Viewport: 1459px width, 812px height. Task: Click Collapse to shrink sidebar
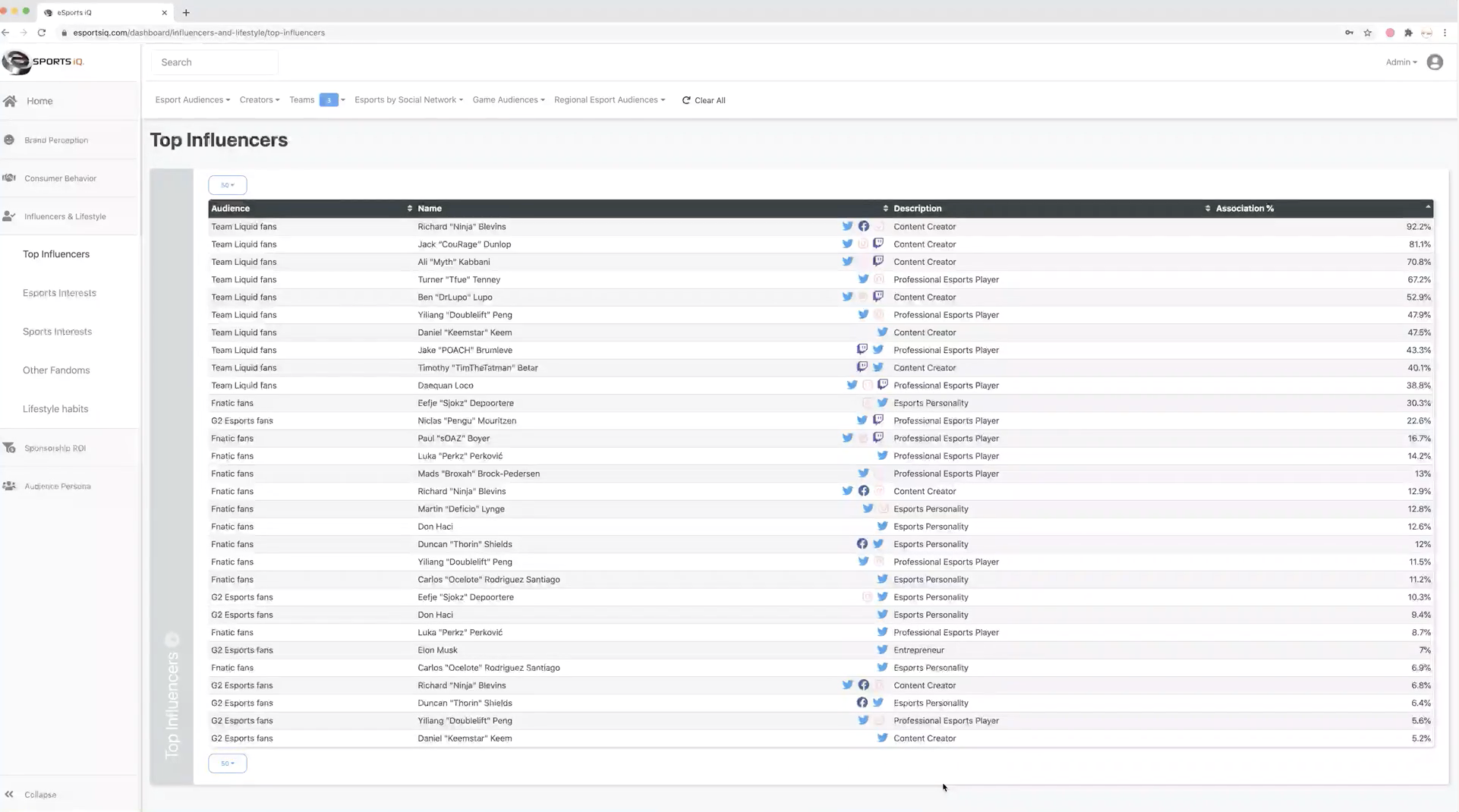point(40,795)
